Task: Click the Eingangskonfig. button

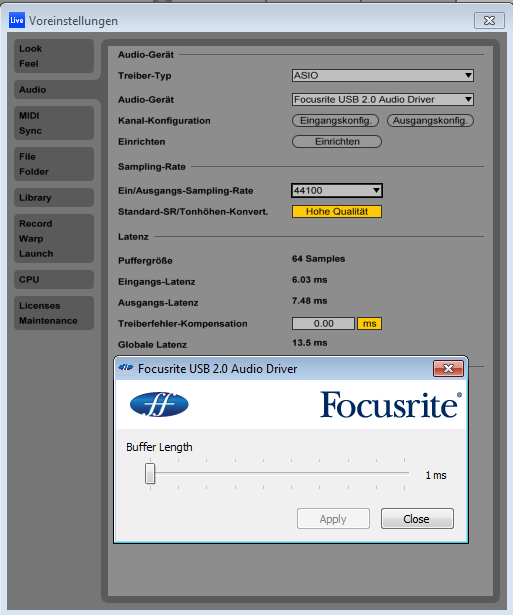Action: coord(335,121)
